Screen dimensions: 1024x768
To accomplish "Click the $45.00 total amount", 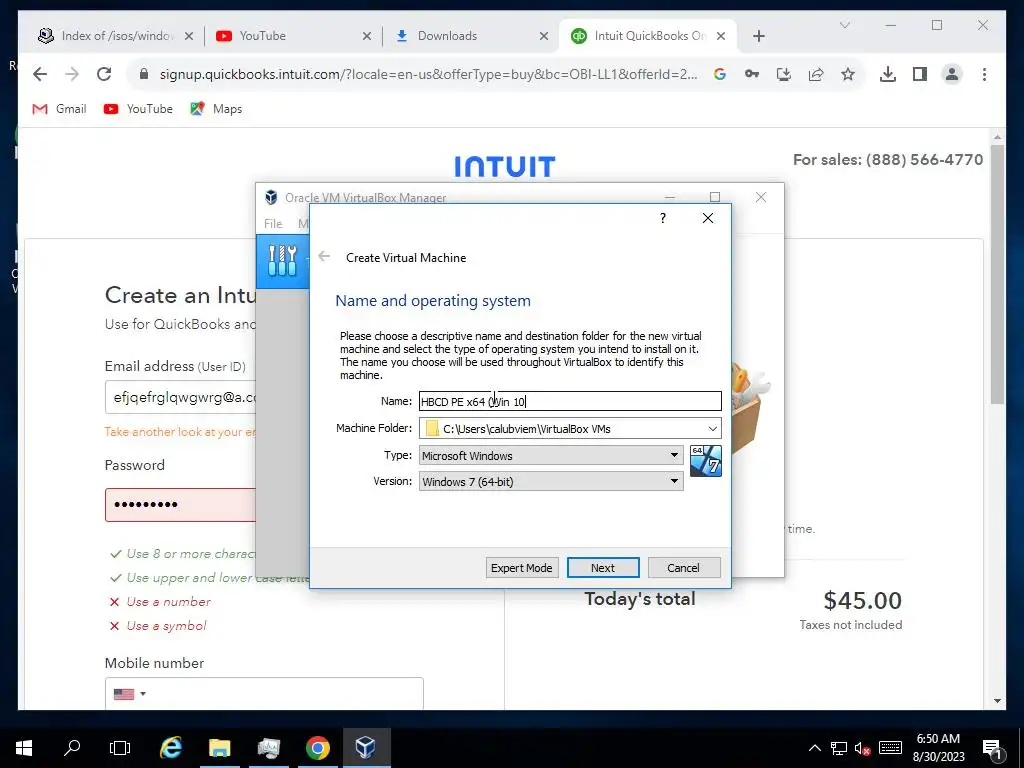I will click(x=862, y=600).
